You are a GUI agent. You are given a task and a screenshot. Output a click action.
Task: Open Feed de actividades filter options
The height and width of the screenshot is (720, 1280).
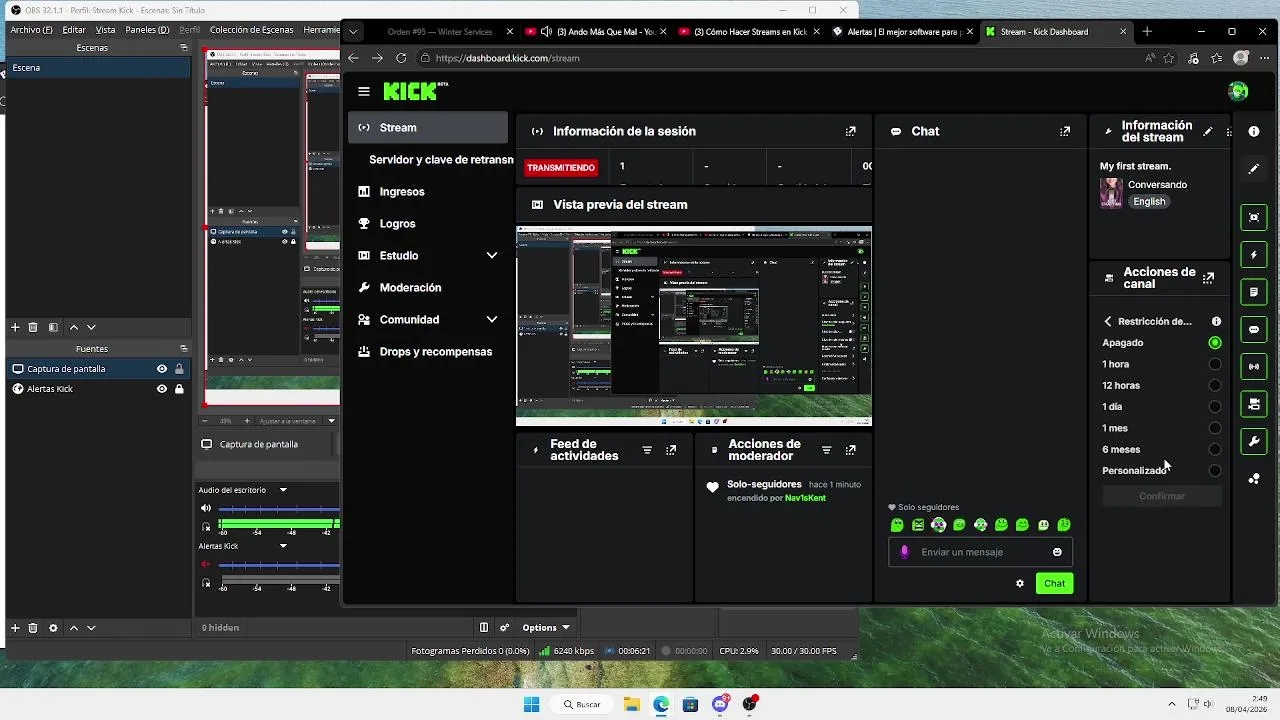(x=647, y=450)
